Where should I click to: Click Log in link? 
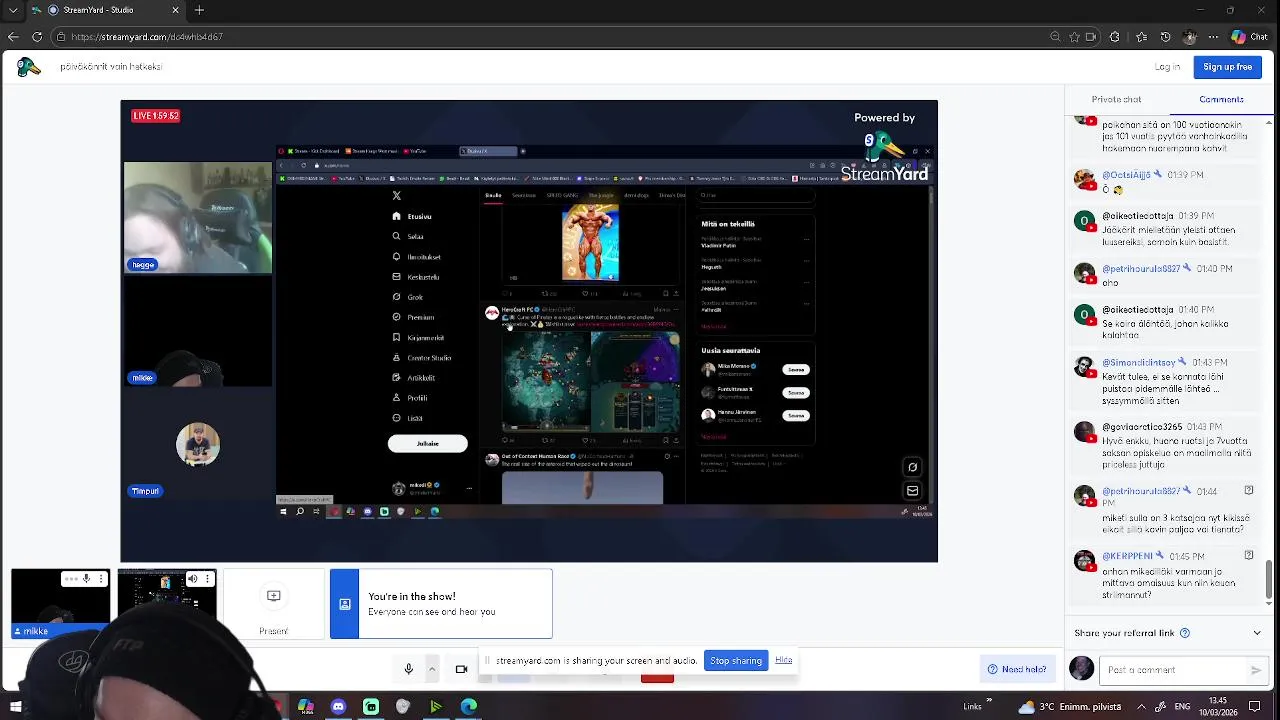pyautogui.click(x=1167, y=67)
